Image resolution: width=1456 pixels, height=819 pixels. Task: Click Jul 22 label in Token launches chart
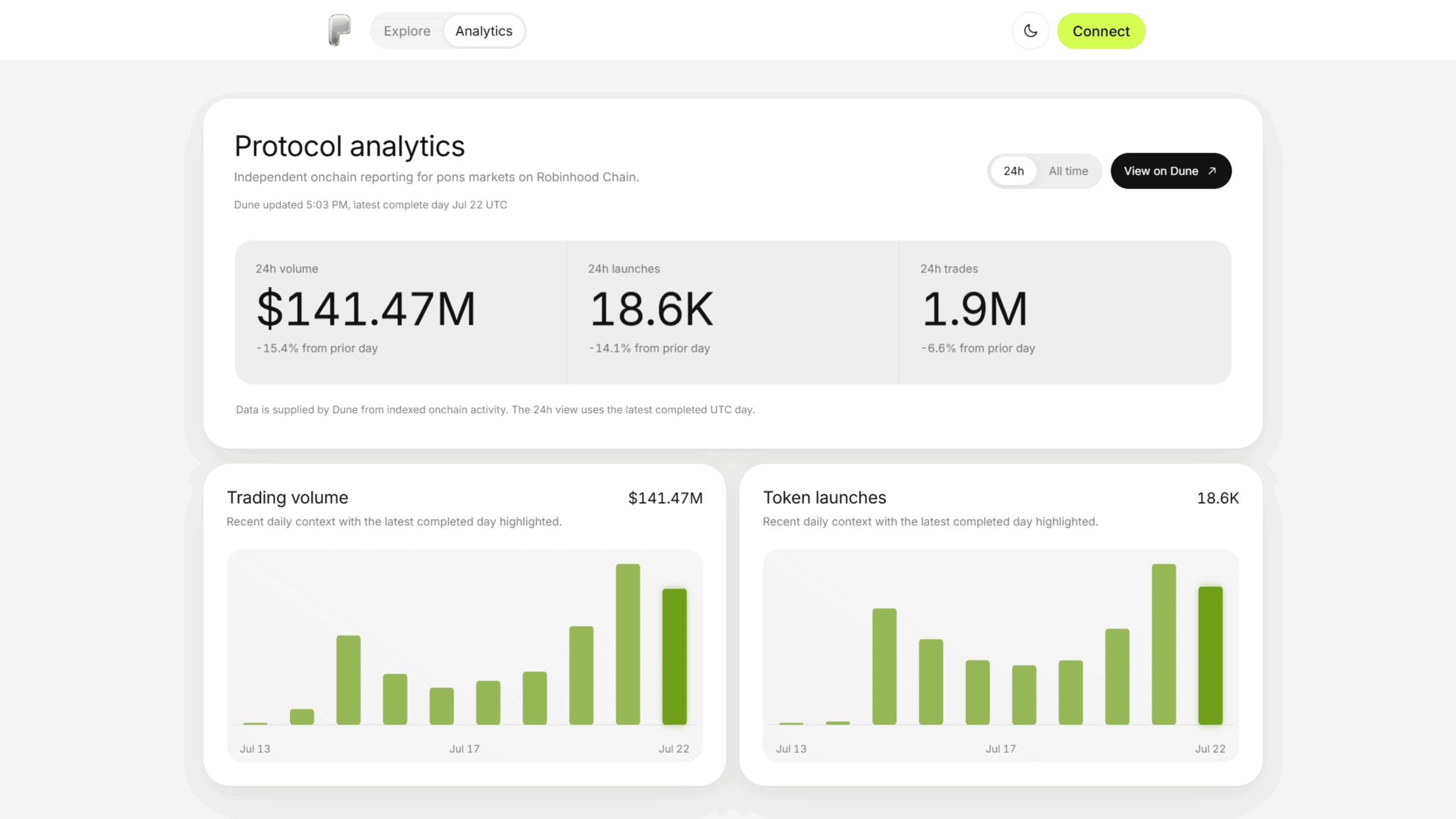point(1210,749)
